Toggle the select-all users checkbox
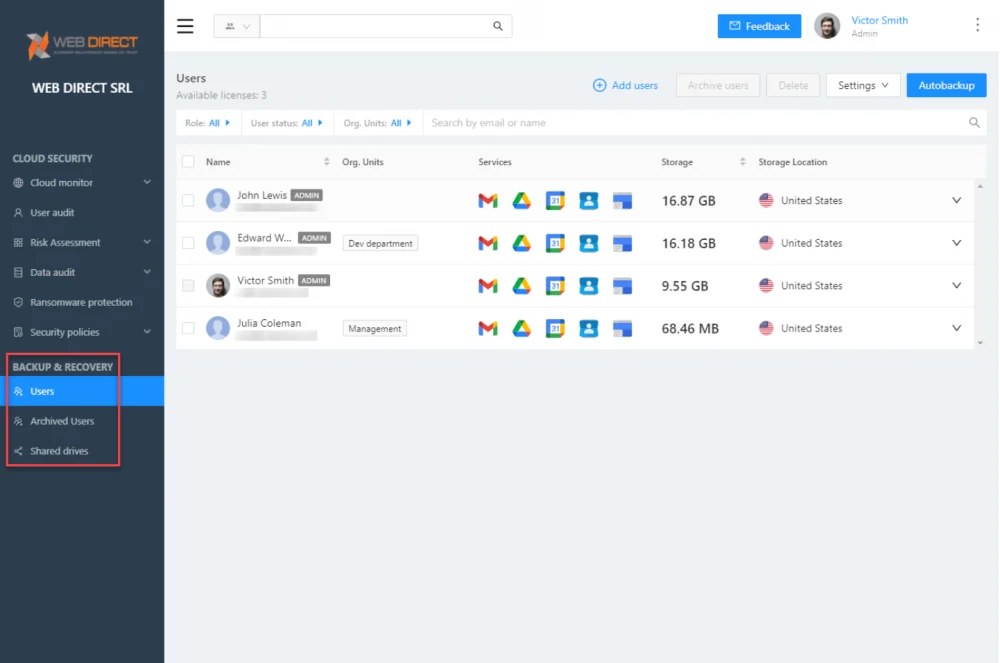Viewport: 1000px width, 663px height. tap(188, 162)
